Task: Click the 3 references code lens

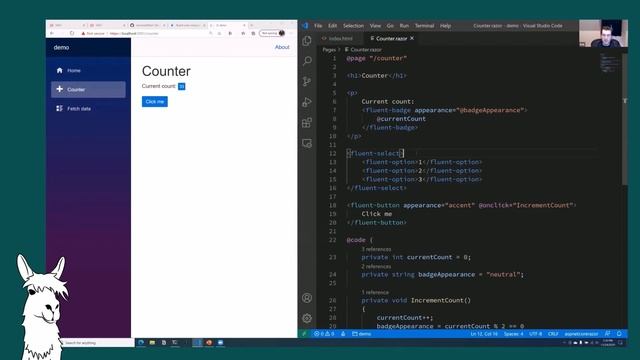Action: (376, 249)
